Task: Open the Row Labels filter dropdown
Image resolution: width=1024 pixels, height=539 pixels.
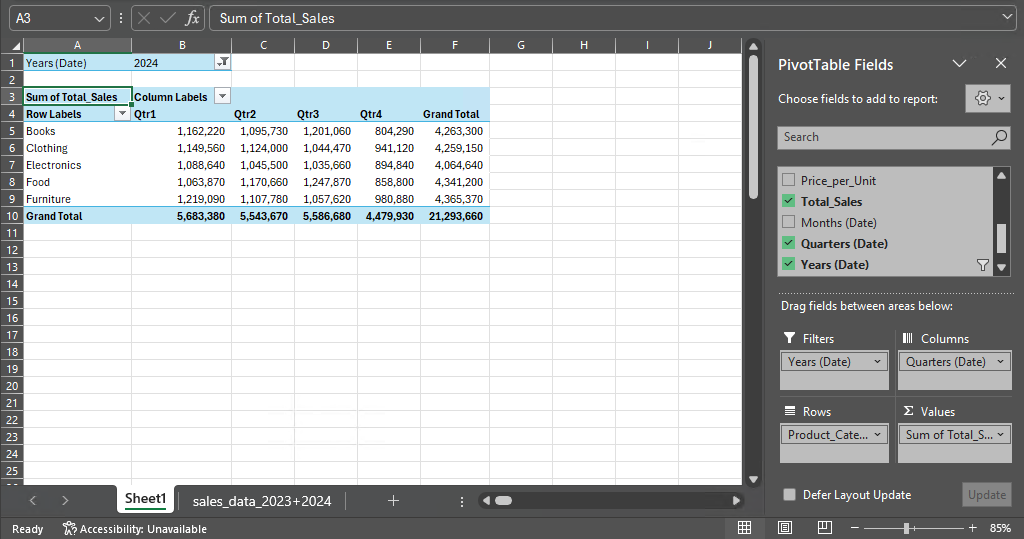Action: 123,114
